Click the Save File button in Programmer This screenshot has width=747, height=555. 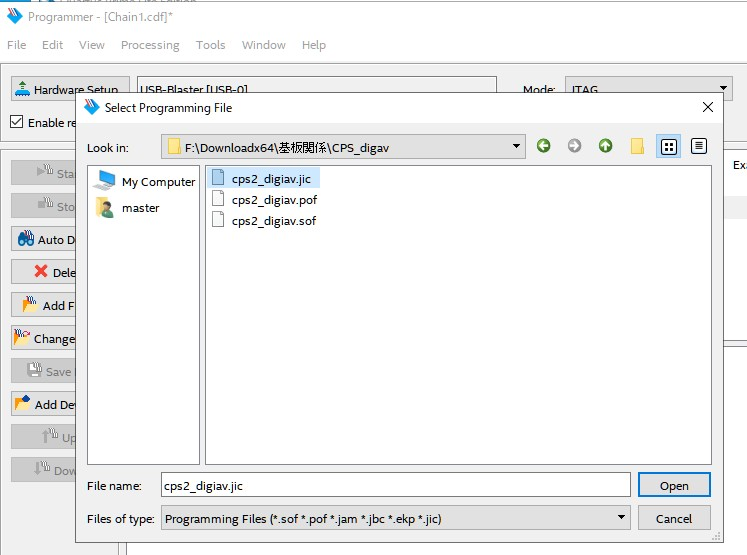click(x=44, y=371)
